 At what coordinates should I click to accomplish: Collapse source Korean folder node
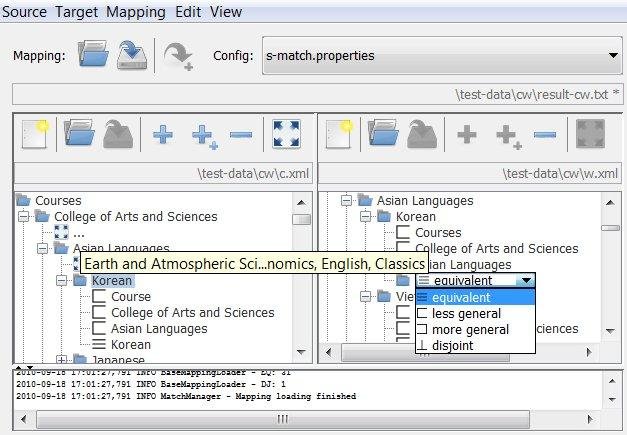62,281
